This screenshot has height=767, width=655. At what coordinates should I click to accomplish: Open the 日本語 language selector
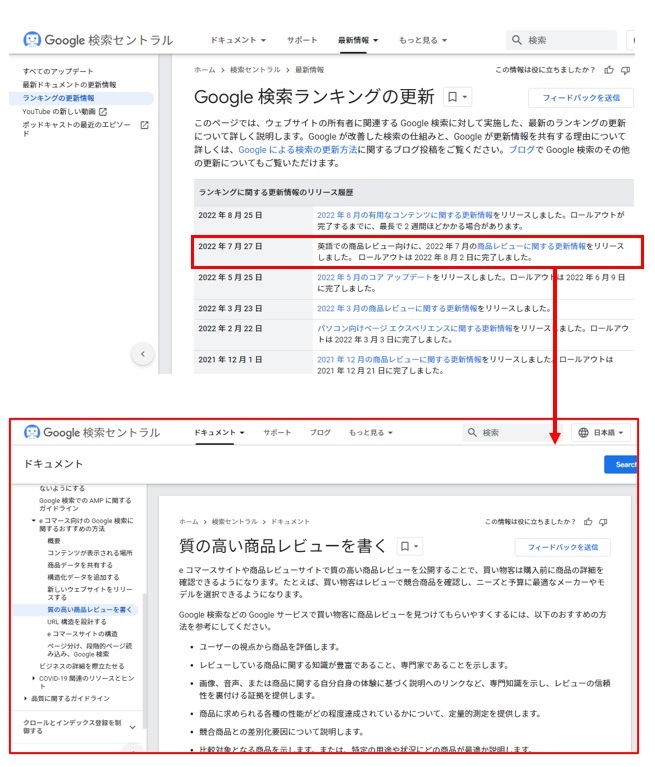pyautogui.click(x=601, y=432)
